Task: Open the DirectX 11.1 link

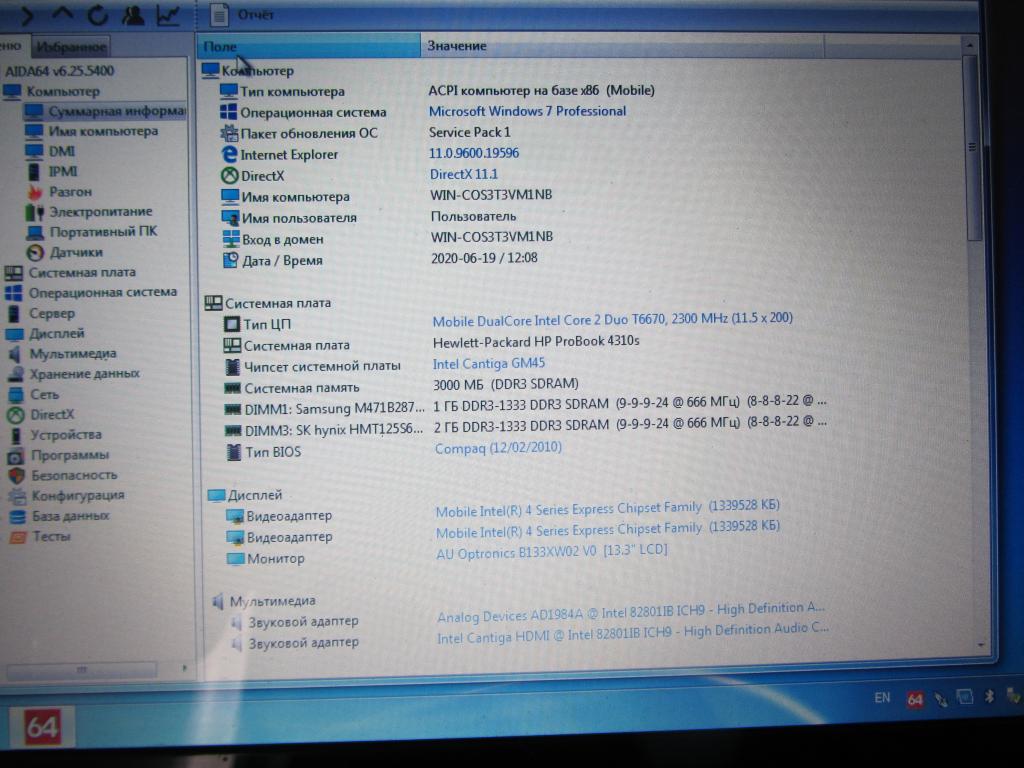Action: 464,174
